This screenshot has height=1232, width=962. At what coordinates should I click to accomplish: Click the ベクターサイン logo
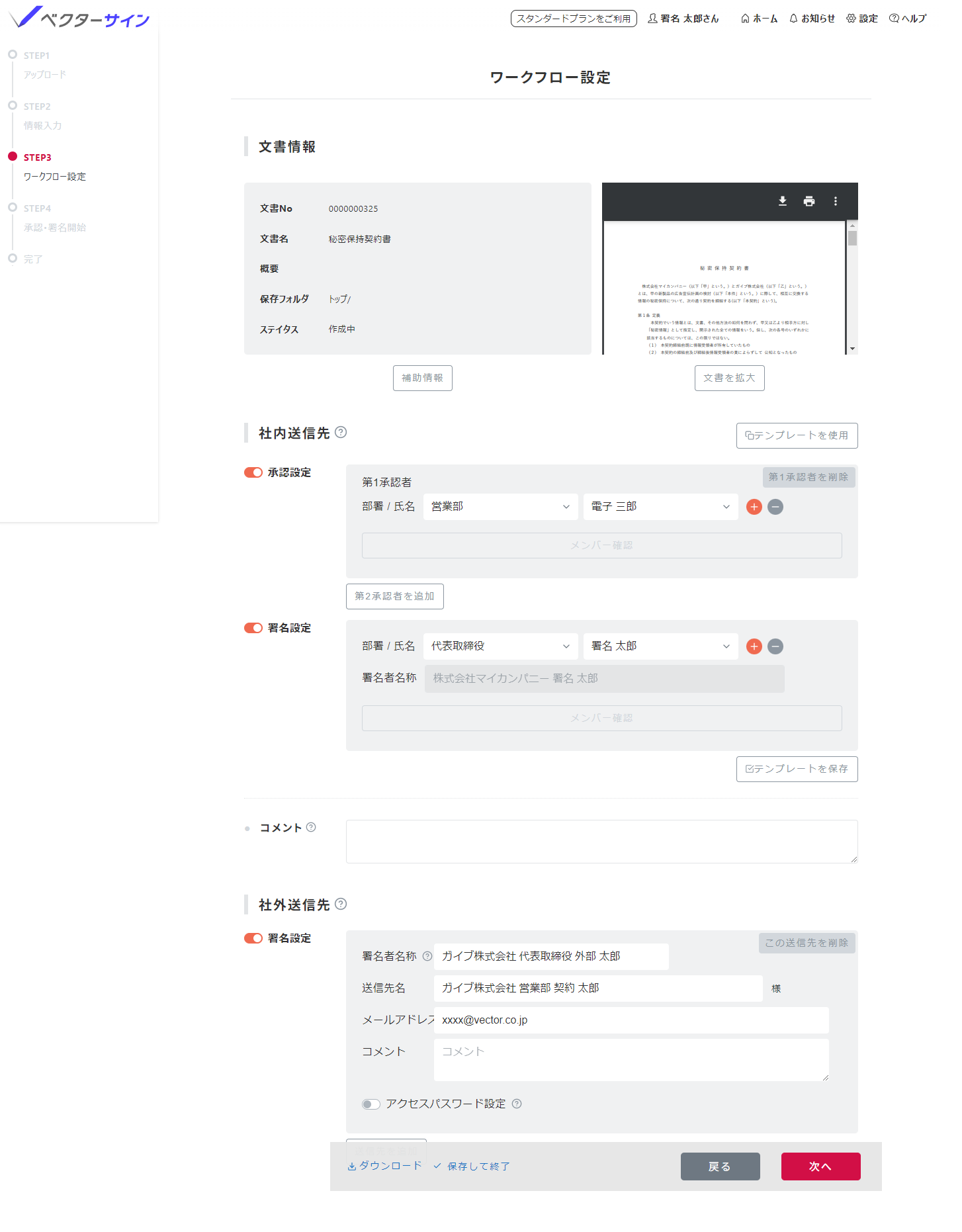[x=79, y=18]
